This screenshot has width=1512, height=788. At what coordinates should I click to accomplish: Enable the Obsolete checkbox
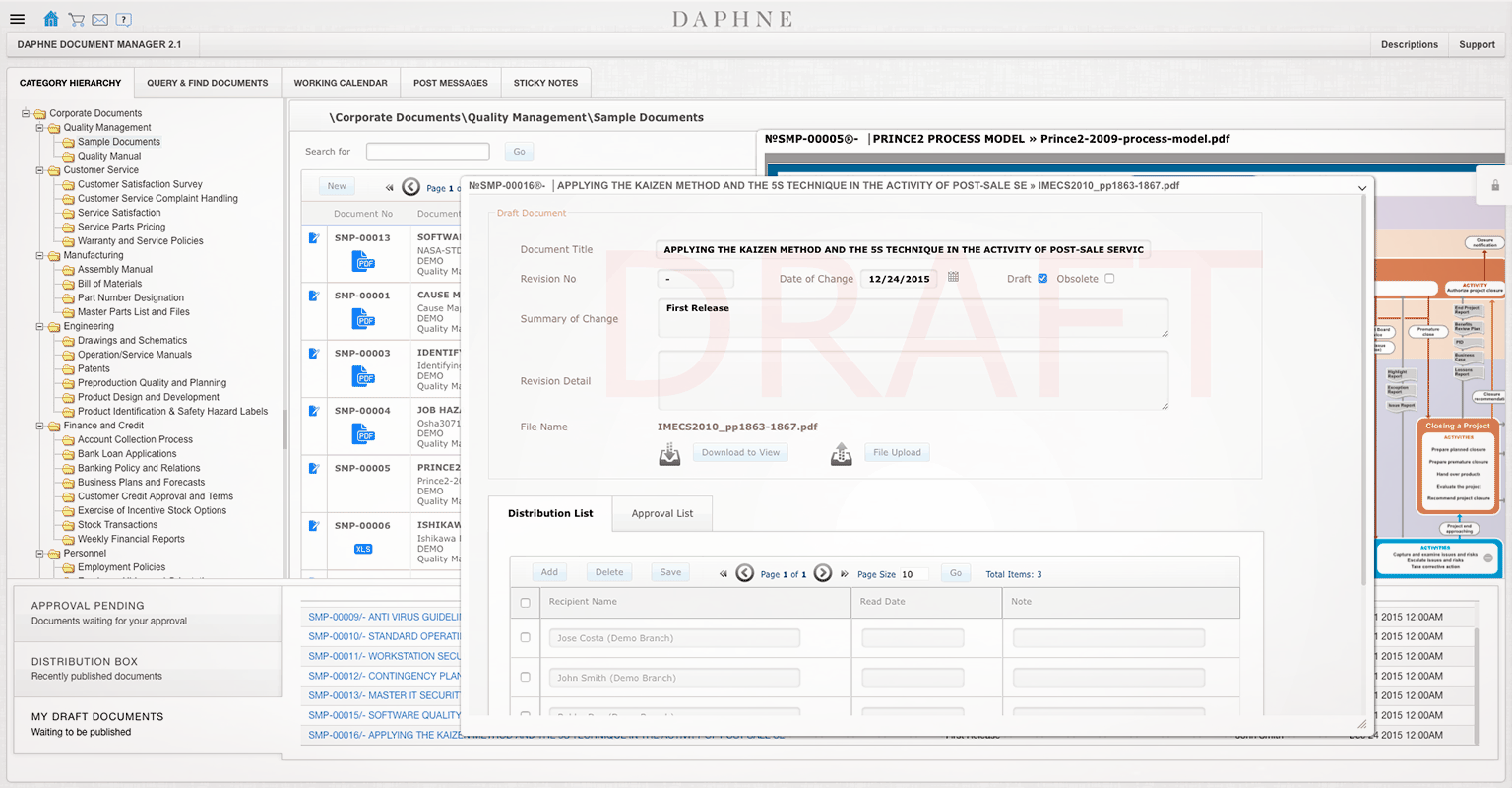[x=1109, y=279]
